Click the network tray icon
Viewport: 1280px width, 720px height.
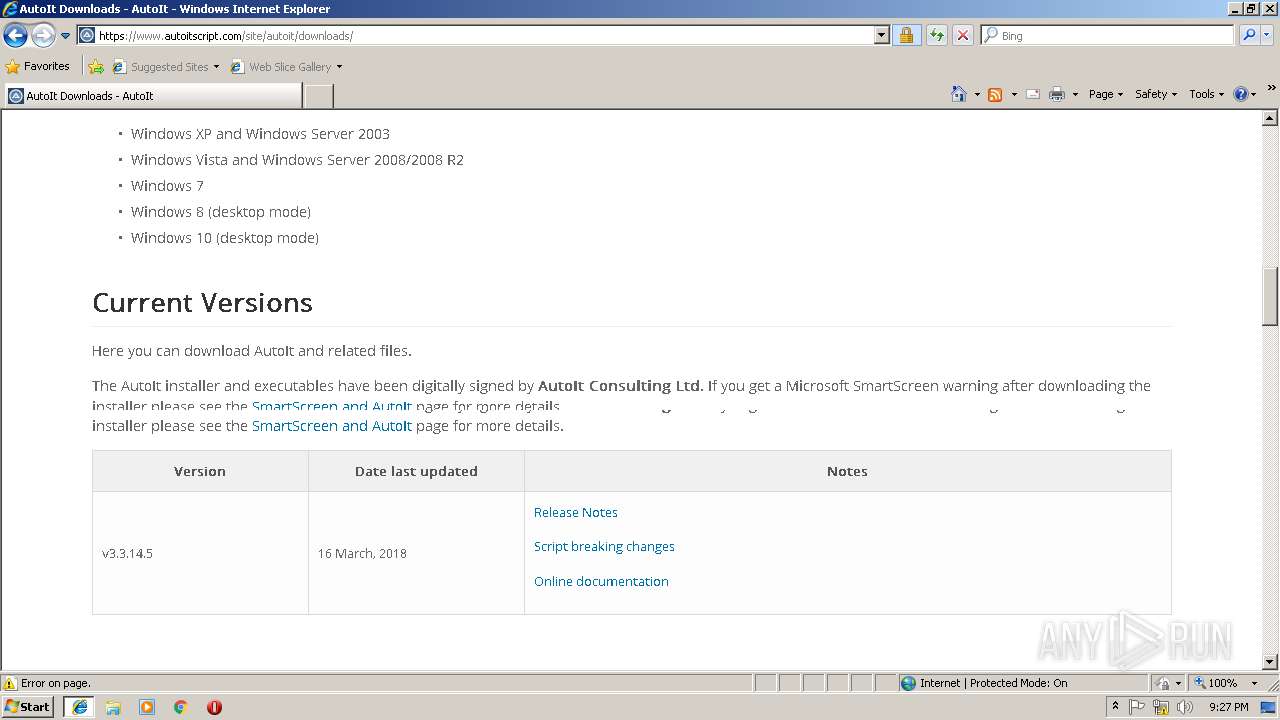tap(1161, 707)
